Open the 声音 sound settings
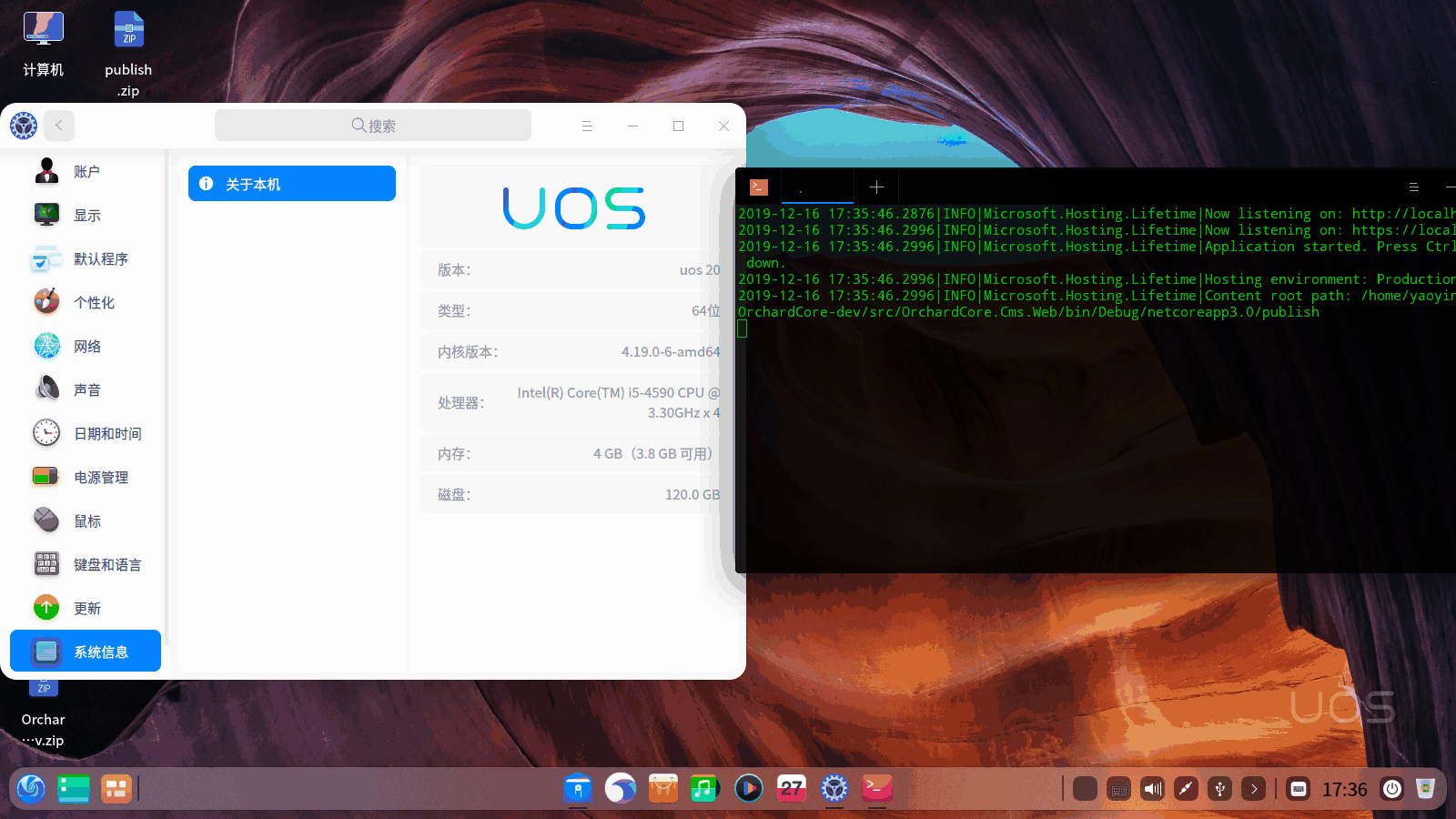Viewport: 1456px width, 819px height. [86, 389]
